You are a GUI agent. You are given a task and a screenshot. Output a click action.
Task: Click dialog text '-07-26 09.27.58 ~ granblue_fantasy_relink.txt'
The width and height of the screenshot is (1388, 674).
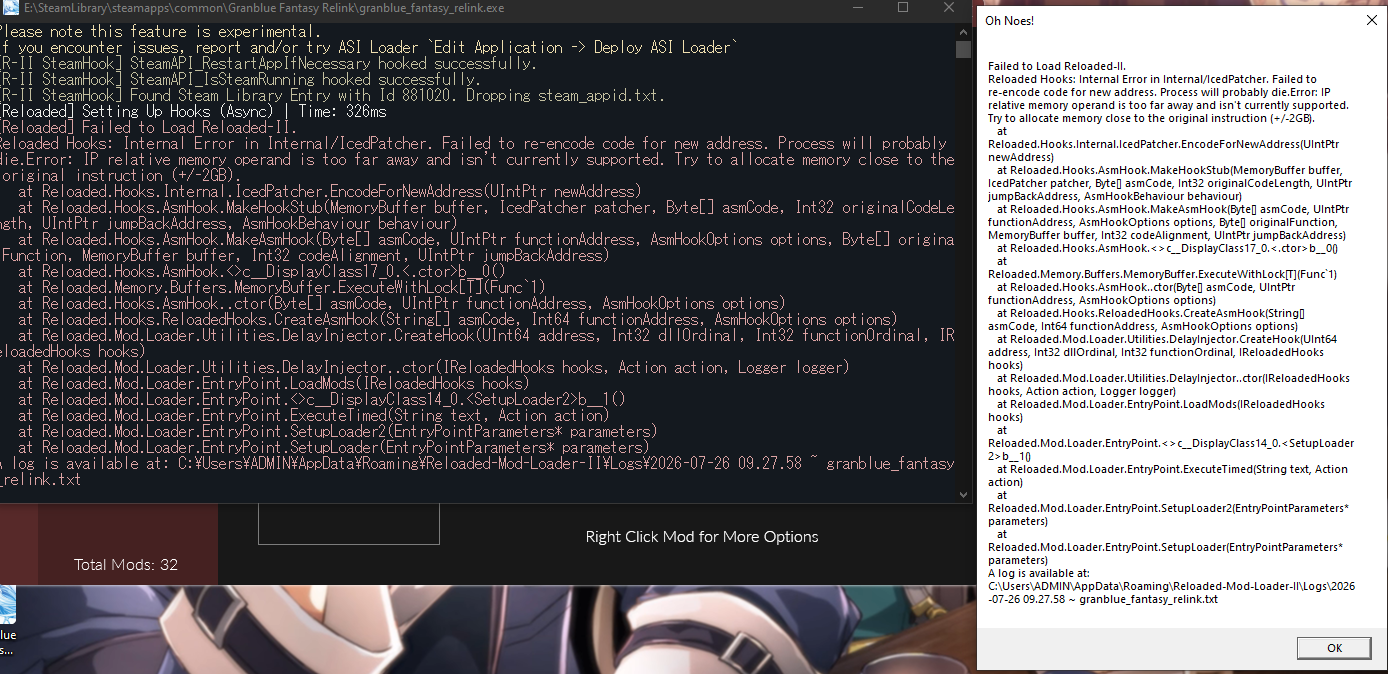click(1103, 599)
